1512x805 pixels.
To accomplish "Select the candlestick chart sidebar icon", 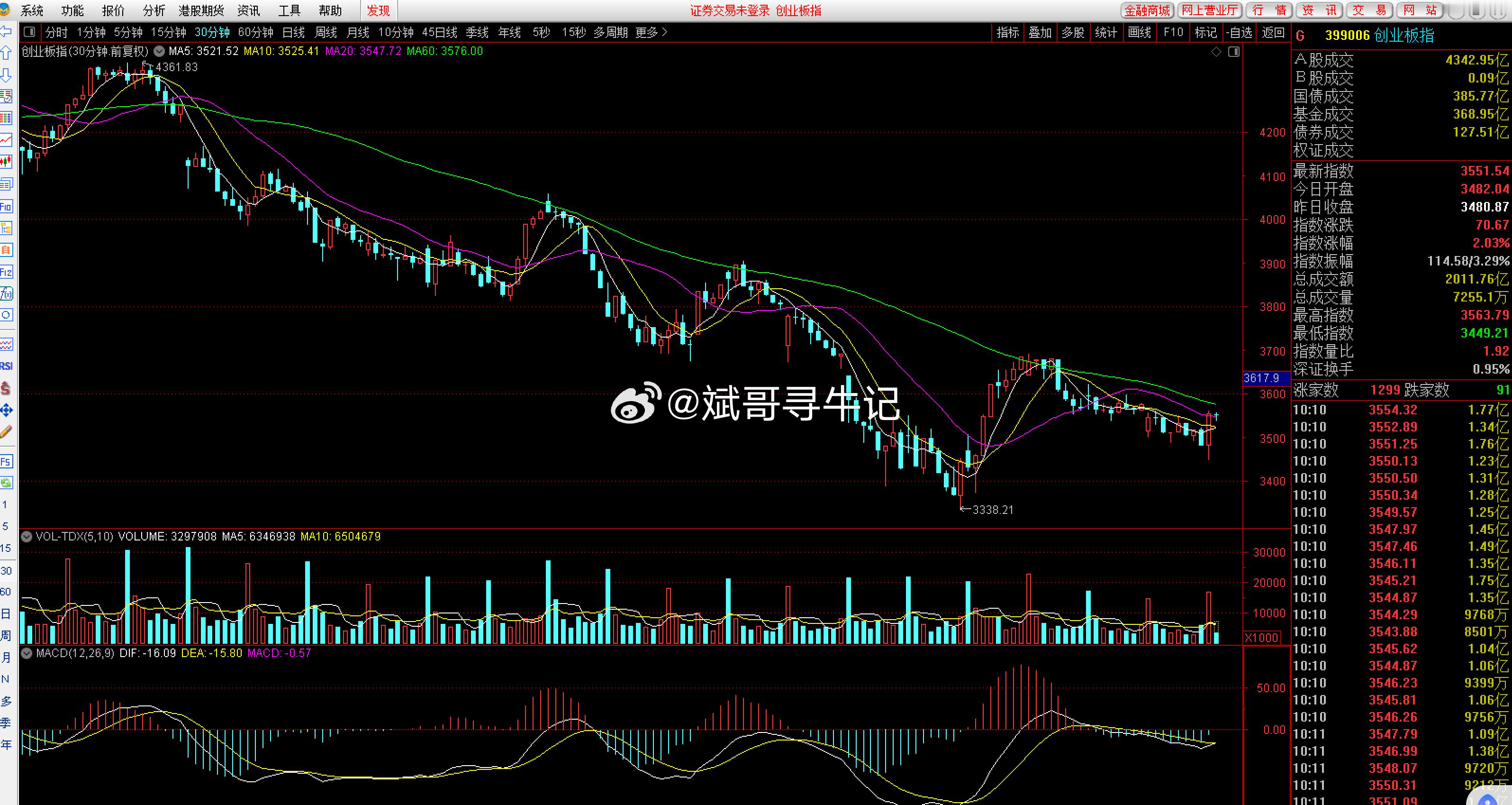I will (x=6, y=162).
